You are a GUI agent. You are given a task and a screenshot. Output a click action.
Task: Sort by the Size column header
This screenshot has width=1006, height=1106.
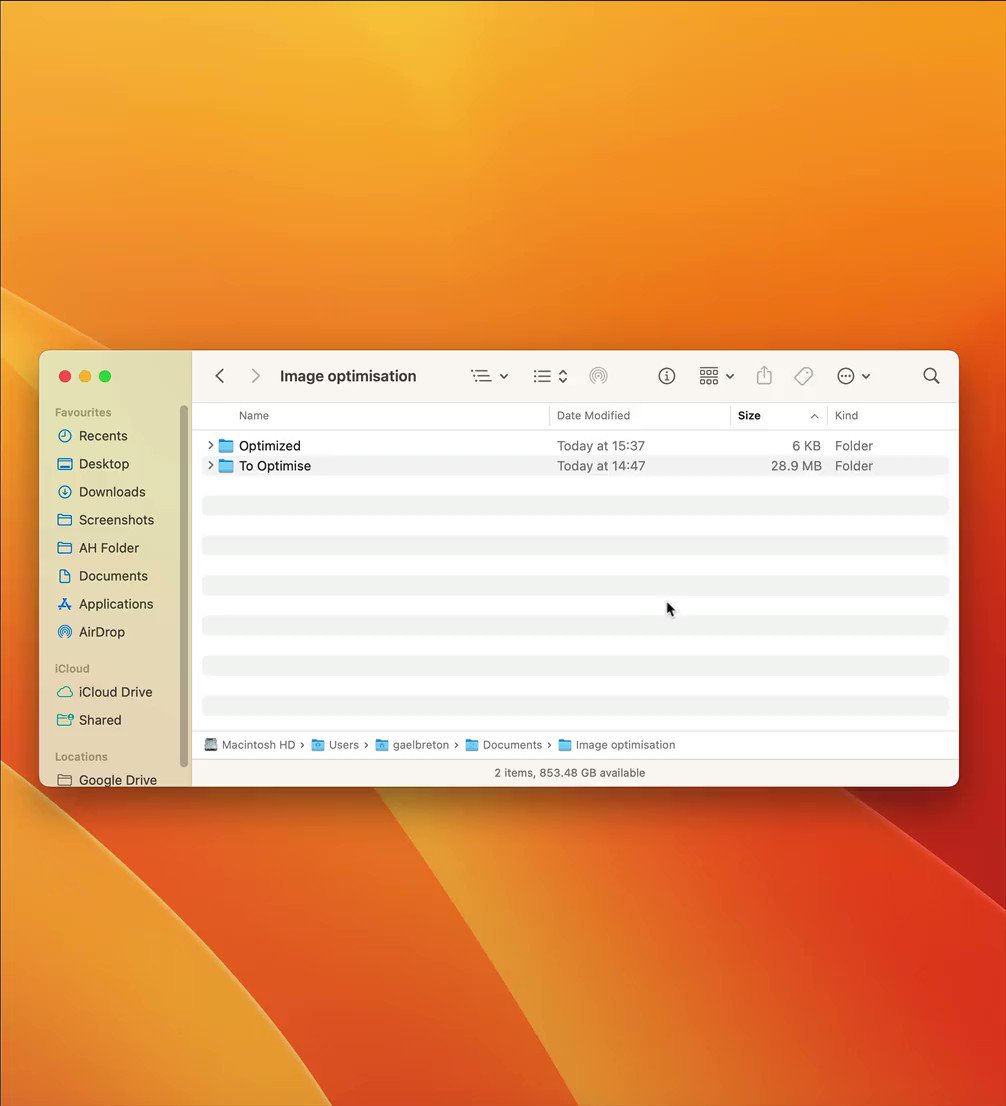[749, 415]
